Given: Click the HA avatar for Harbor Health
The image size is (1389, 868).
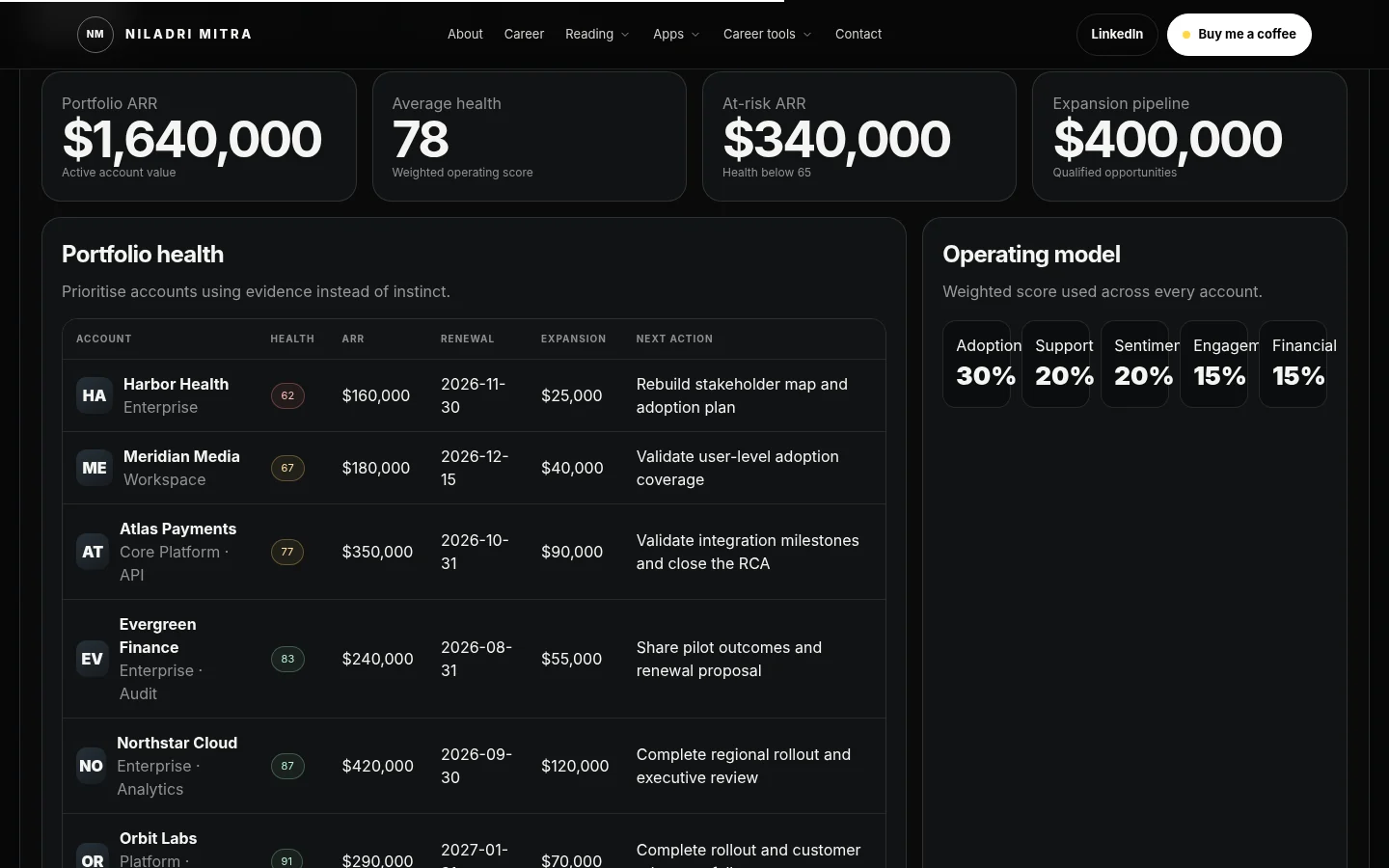Looking at the screenshot, I should tap(95, 395).
